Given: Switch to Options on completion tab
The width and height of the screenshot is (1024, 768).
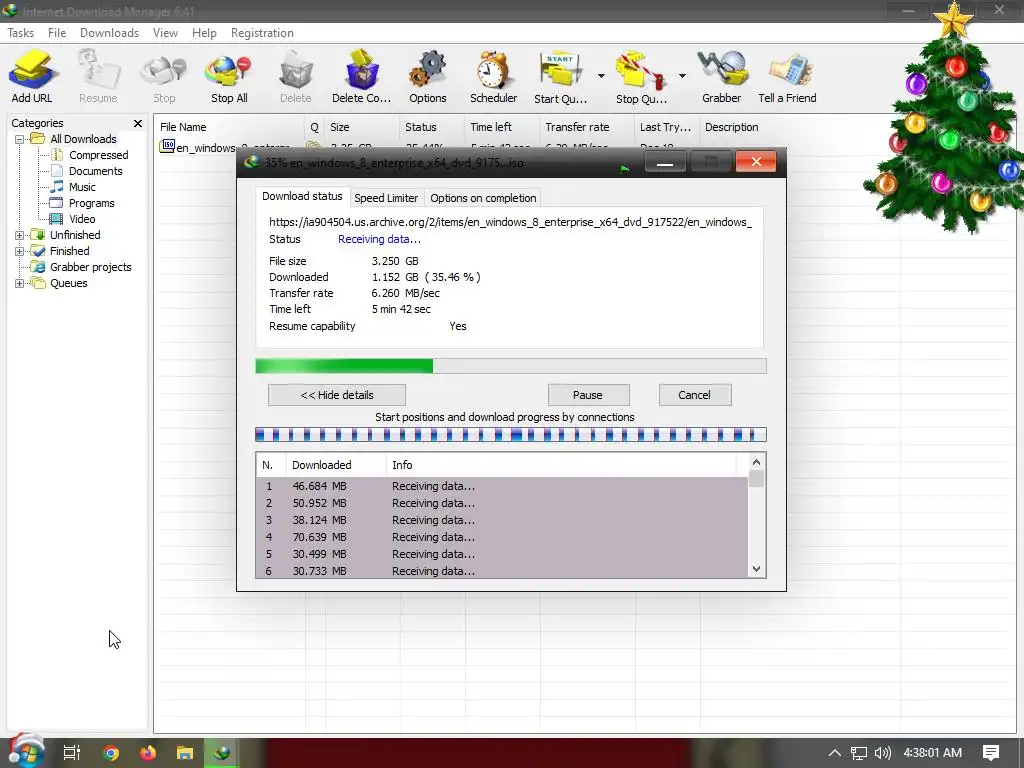Looking at the screenshot, I should click(x=483, y=198).
